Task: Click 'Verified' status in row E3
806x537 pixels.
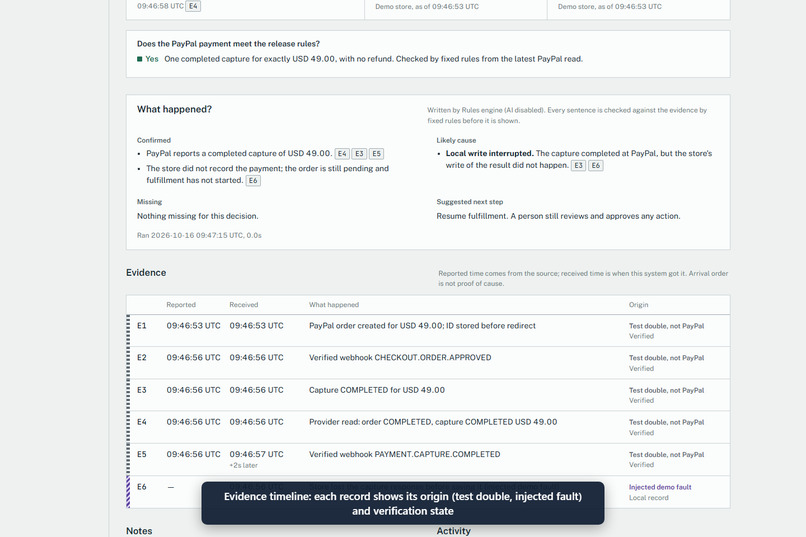Action: pyautogui.click(x=642, y=401)
